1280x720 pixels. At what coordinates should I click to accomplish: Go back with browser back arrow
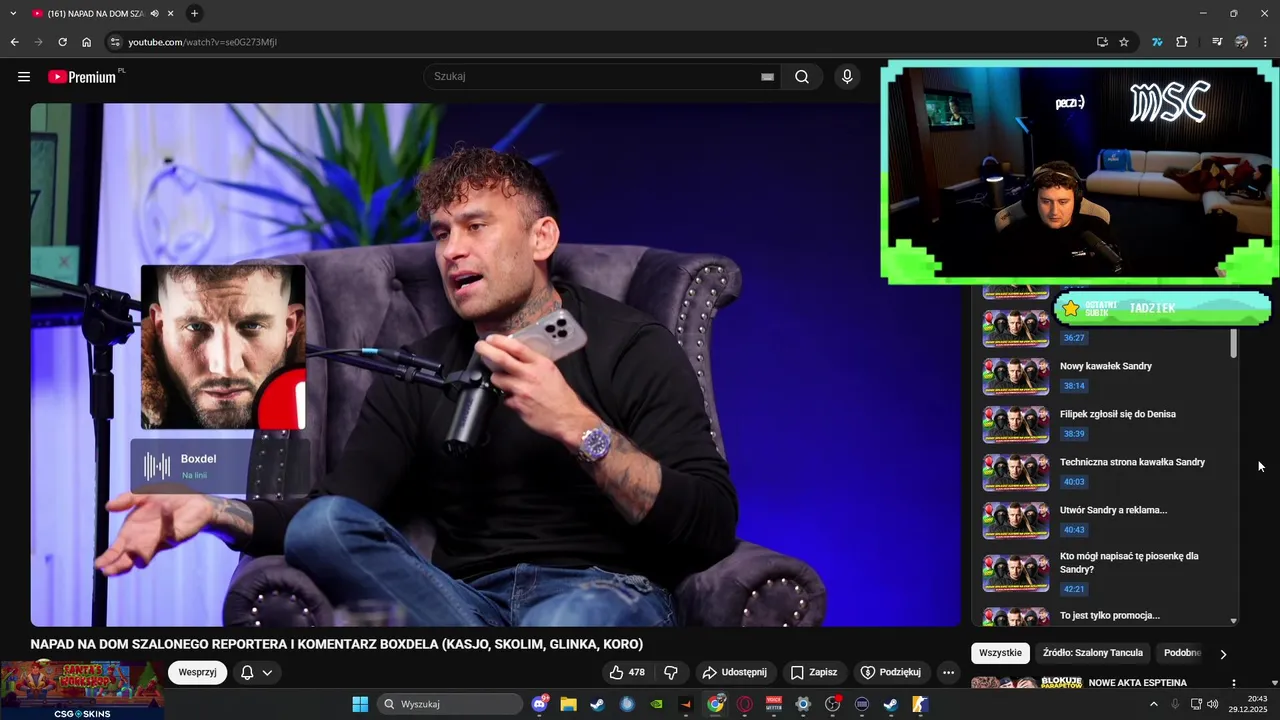[x=14, y=42]
